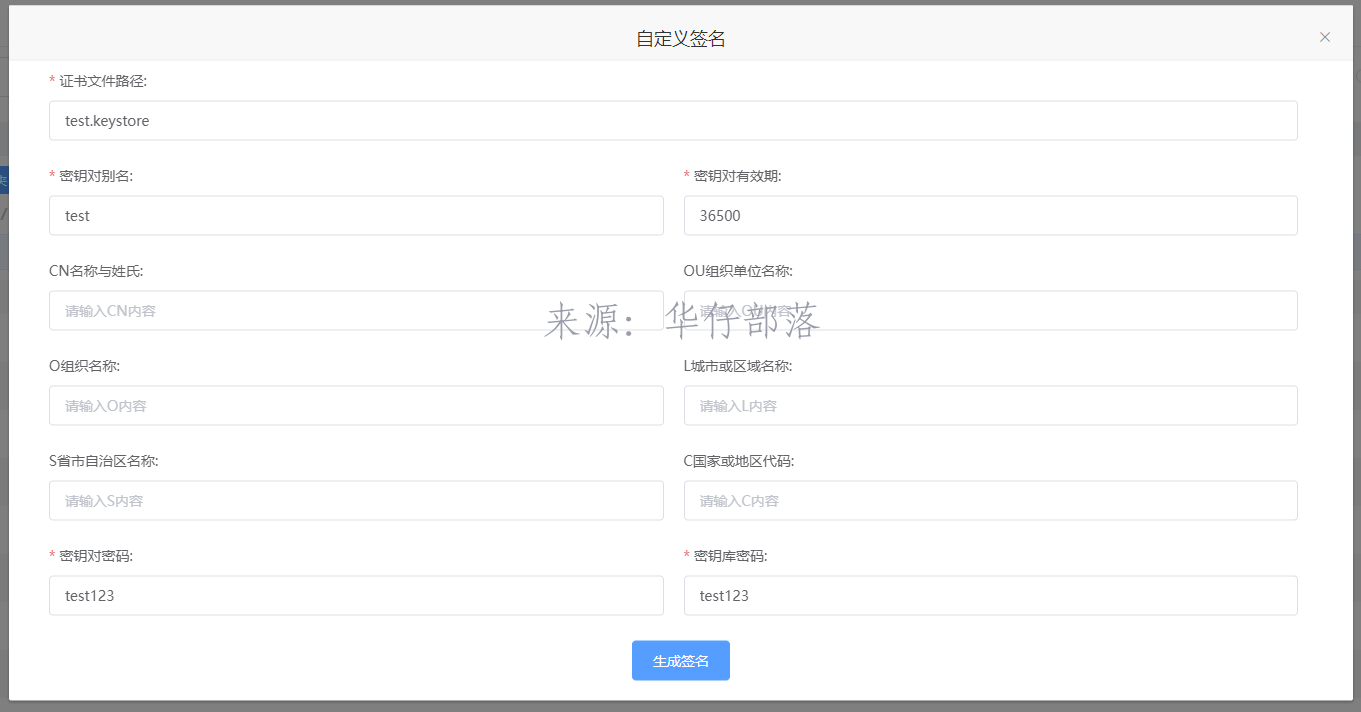Click the 密钥库密码 label text

730,556
